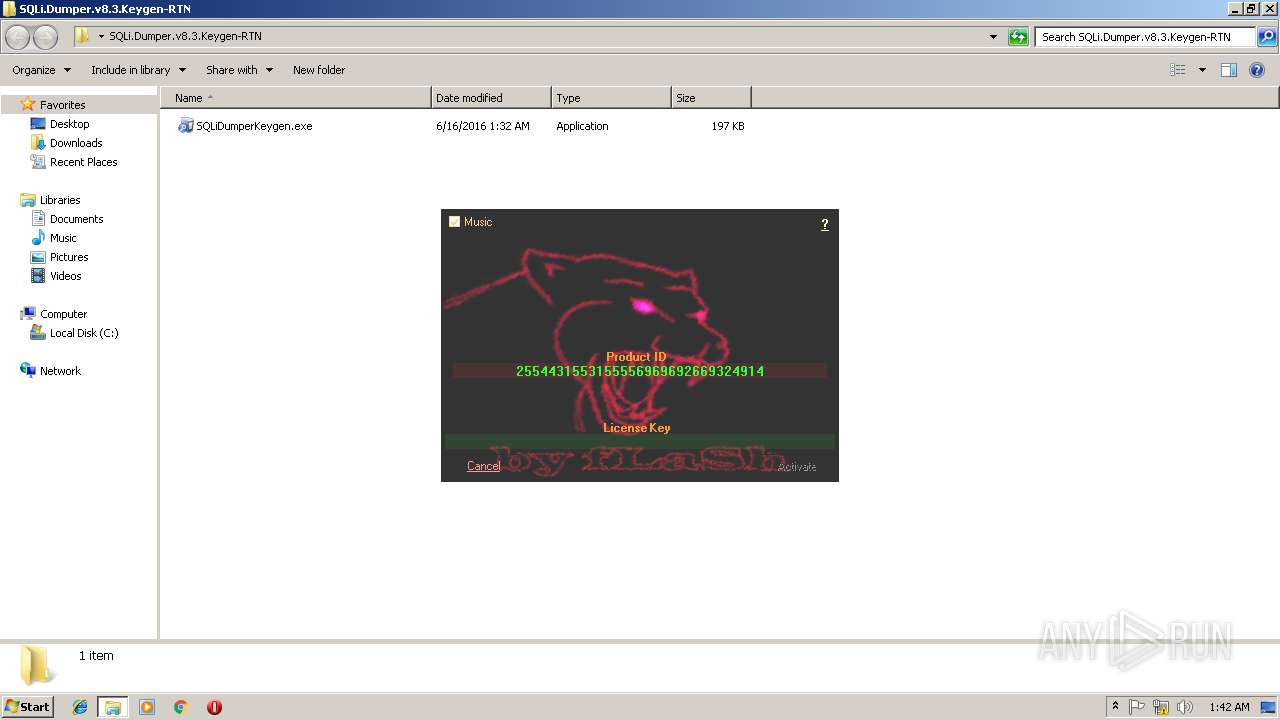1280x720 pixels.
Task: Click the SQLiDumperKeygen.exe application icon
Action: (185, 126)
